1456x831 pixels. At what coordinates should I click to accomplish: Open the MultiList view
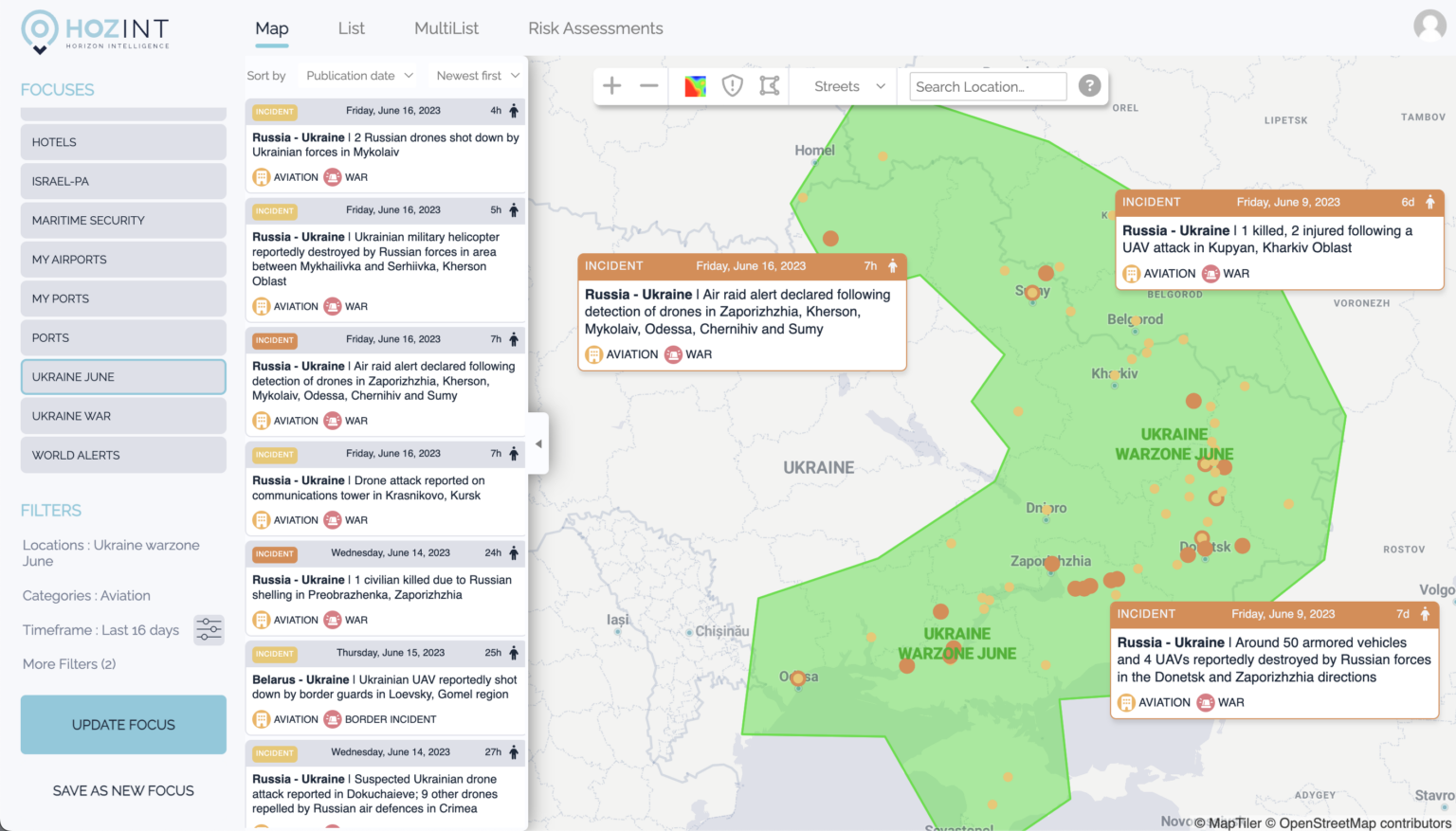[x=446, y=28]
